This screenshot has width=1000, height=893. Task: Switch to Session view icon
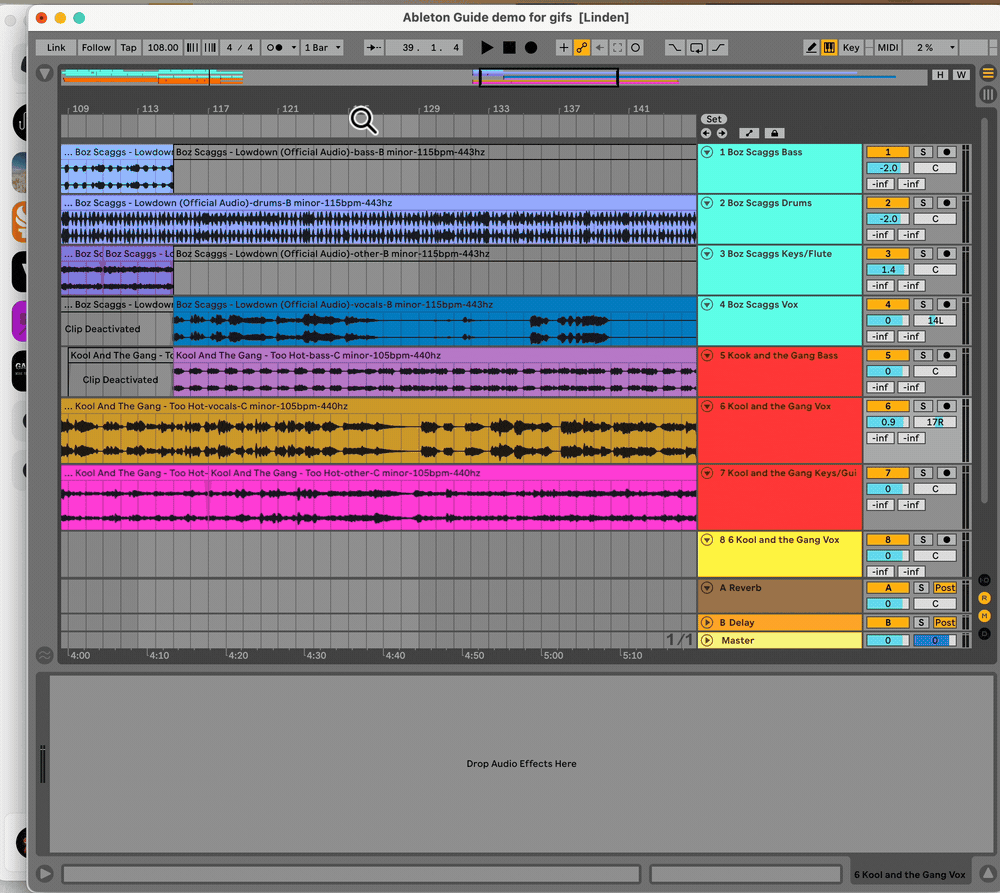coord(988,95)
